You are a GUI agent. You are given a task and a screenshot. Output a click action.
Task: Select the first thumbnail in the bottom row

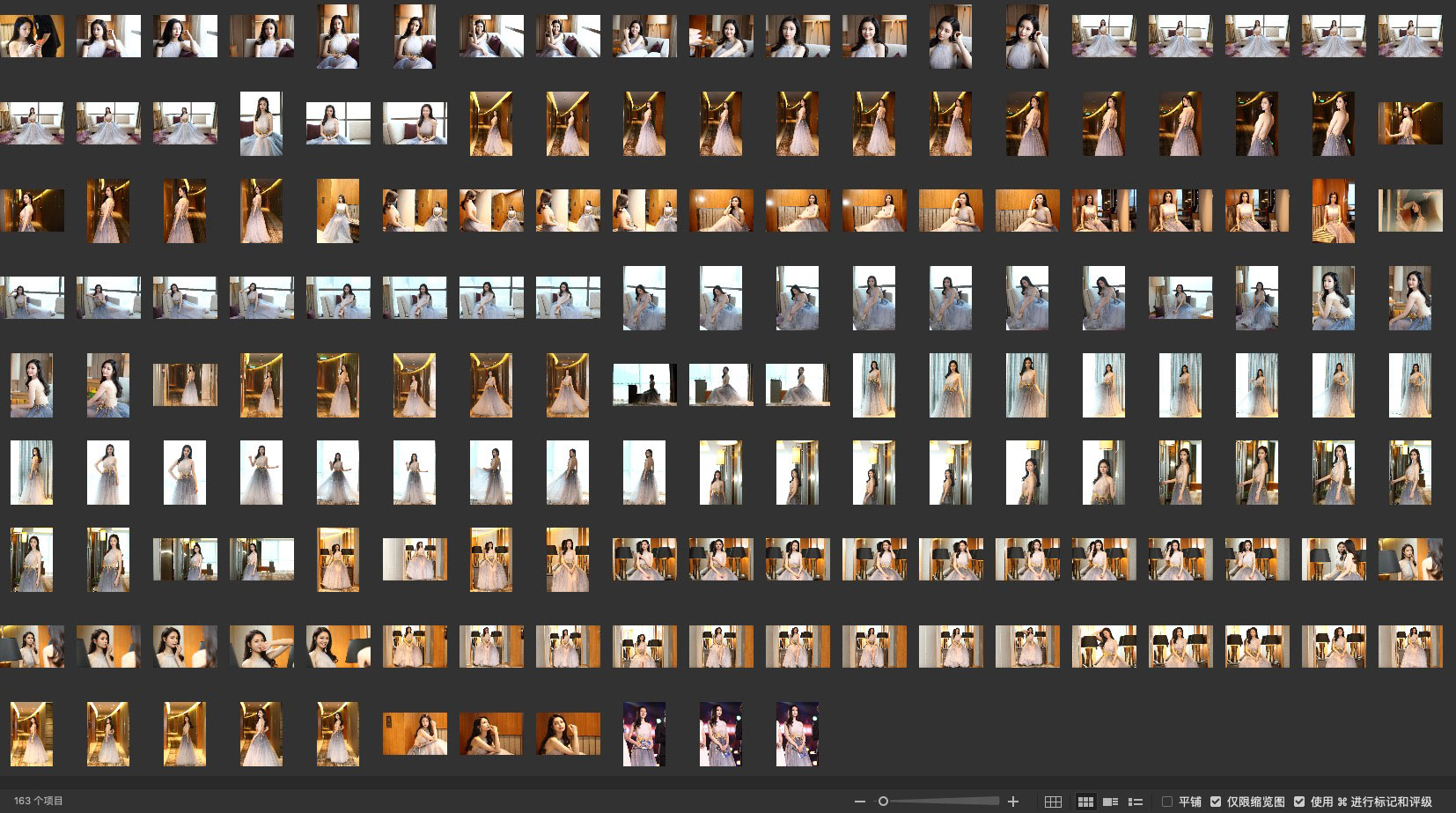(x=32, y=734)
